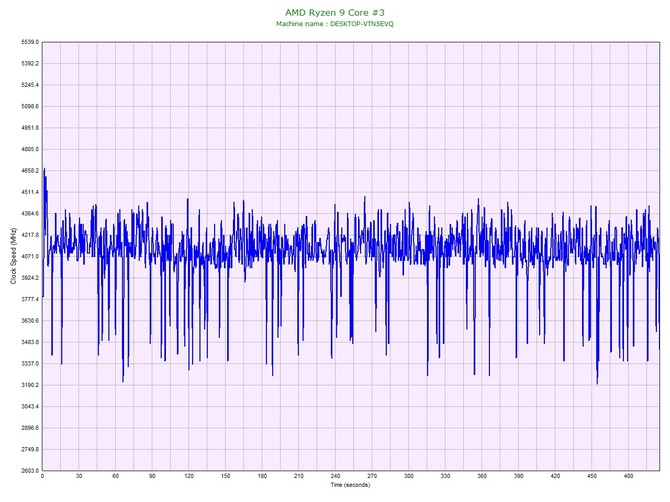Click the 300 tick on time axis
Viewport: 670px width, 502px height.
point(409,476)
